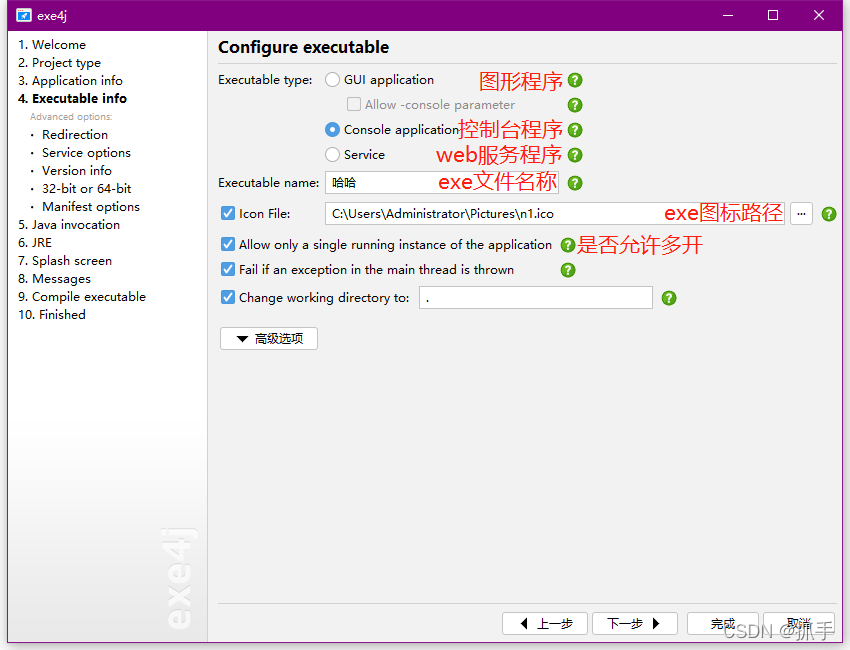Minimize the exe4j window
This screenshot has width=850, height=650.
coord(728,15)
